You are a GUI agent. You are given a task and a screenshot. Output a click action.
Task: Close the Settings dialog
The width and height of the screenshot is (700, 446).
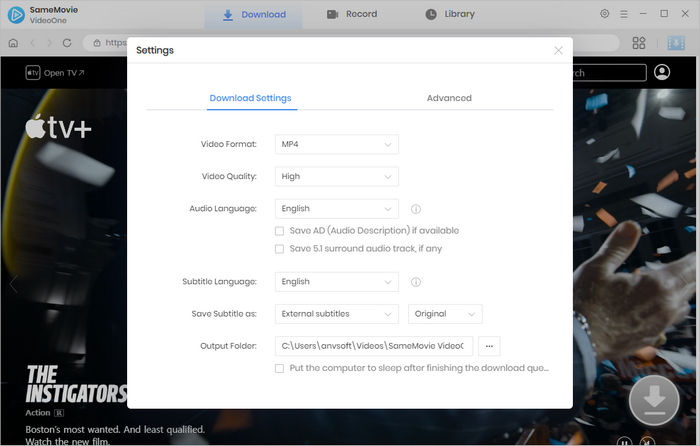tap(558, 50)
